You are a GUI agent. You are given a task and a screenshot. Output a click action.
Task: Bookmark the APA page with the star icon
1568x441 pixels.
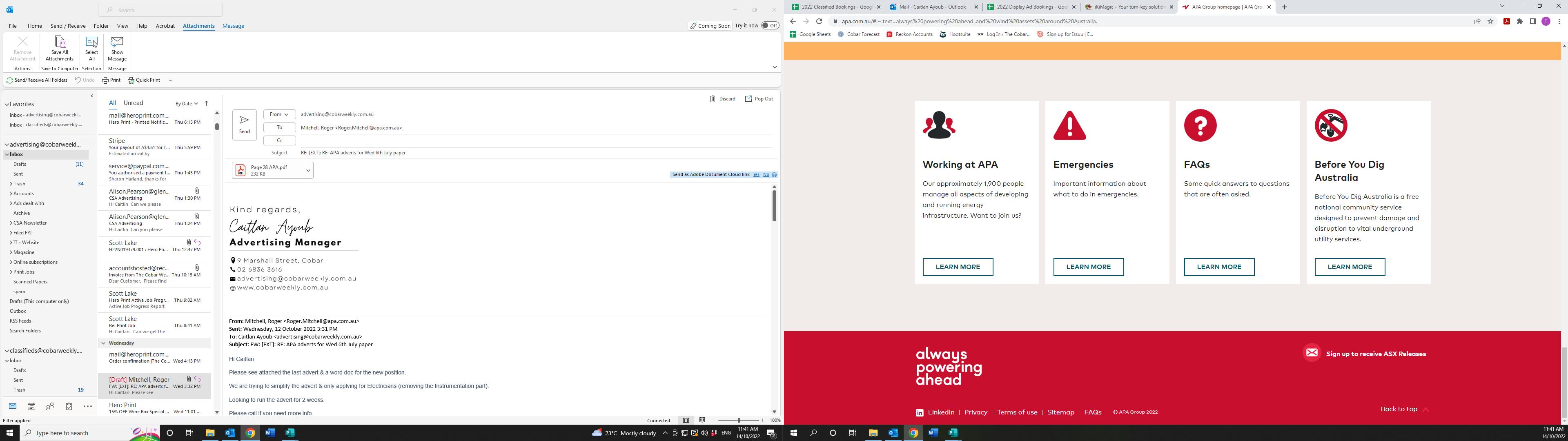point(1490,21)
